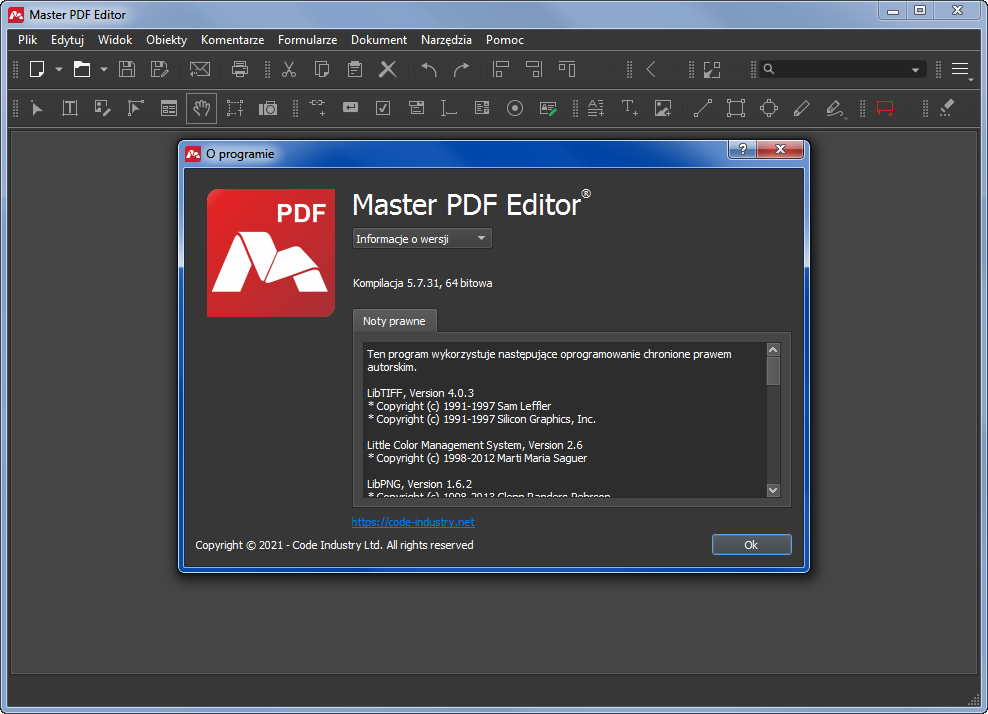Click the Save As icon
The width and height of the screenshot is (988, 714).
pos(159,69)
